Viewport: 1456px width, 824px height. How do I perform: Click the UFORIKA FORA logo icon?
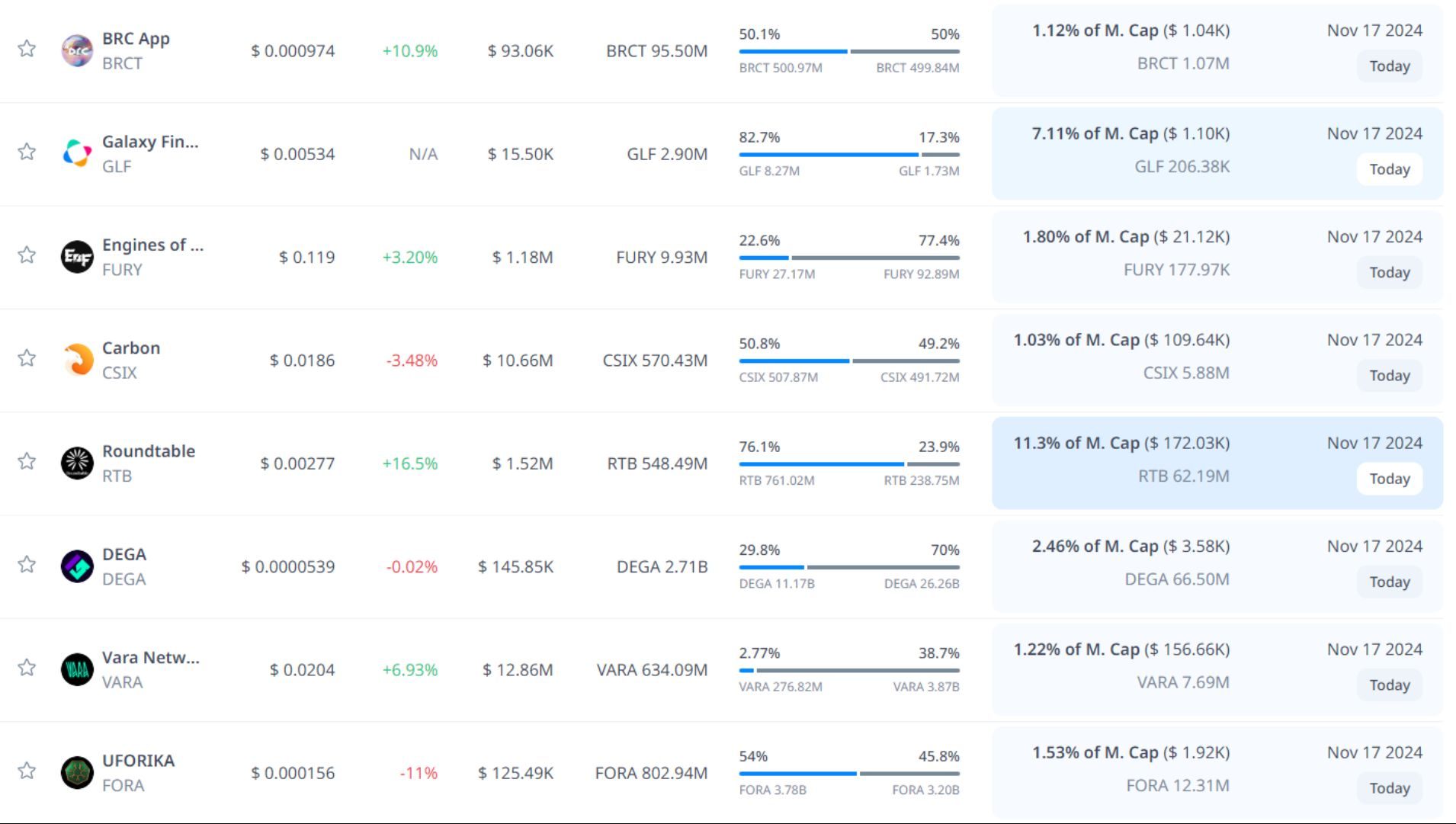[77, 772]
